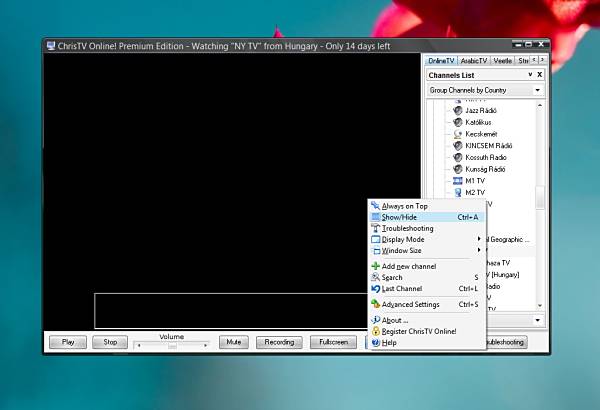Click the Troubleshooting button in bottom bar
600x410 pixels.
tap(507, 342)
